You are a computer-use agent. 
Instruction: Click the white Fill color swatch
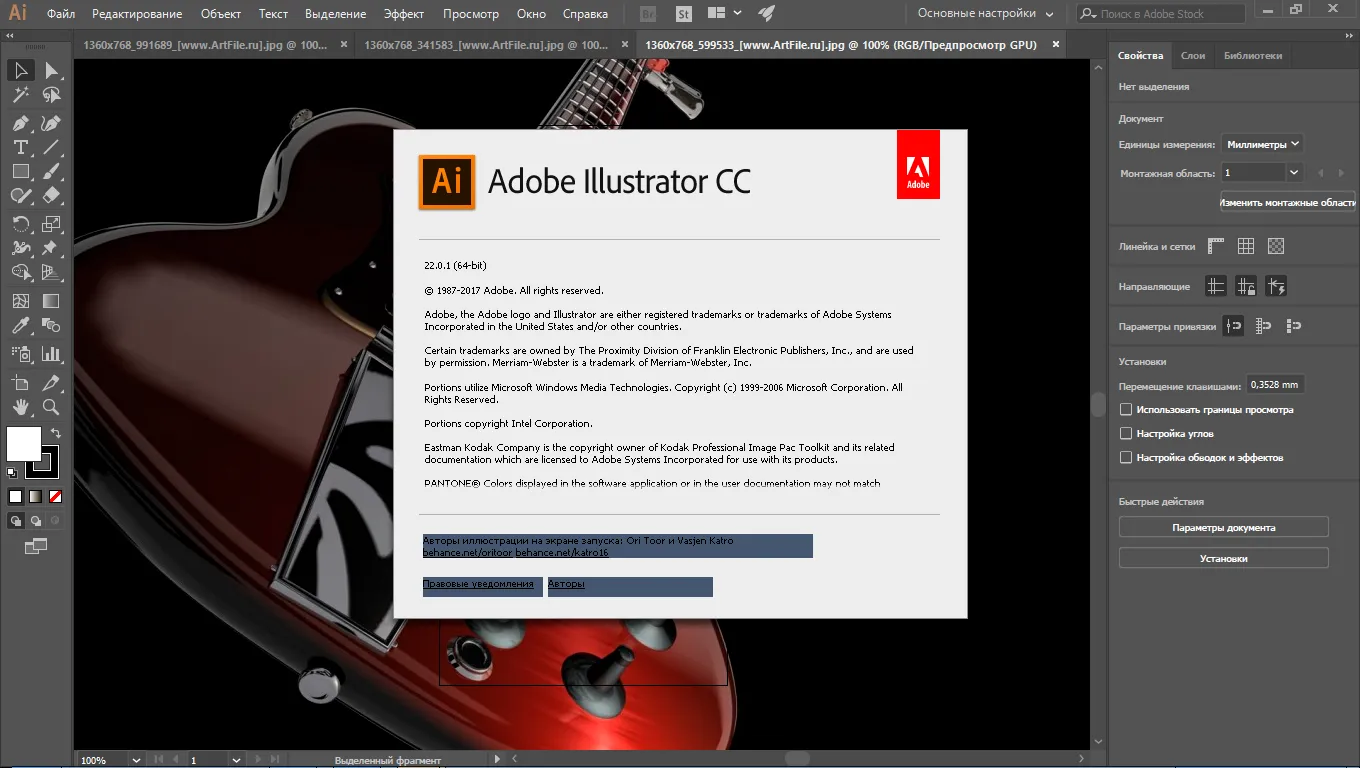pos(24,444)
